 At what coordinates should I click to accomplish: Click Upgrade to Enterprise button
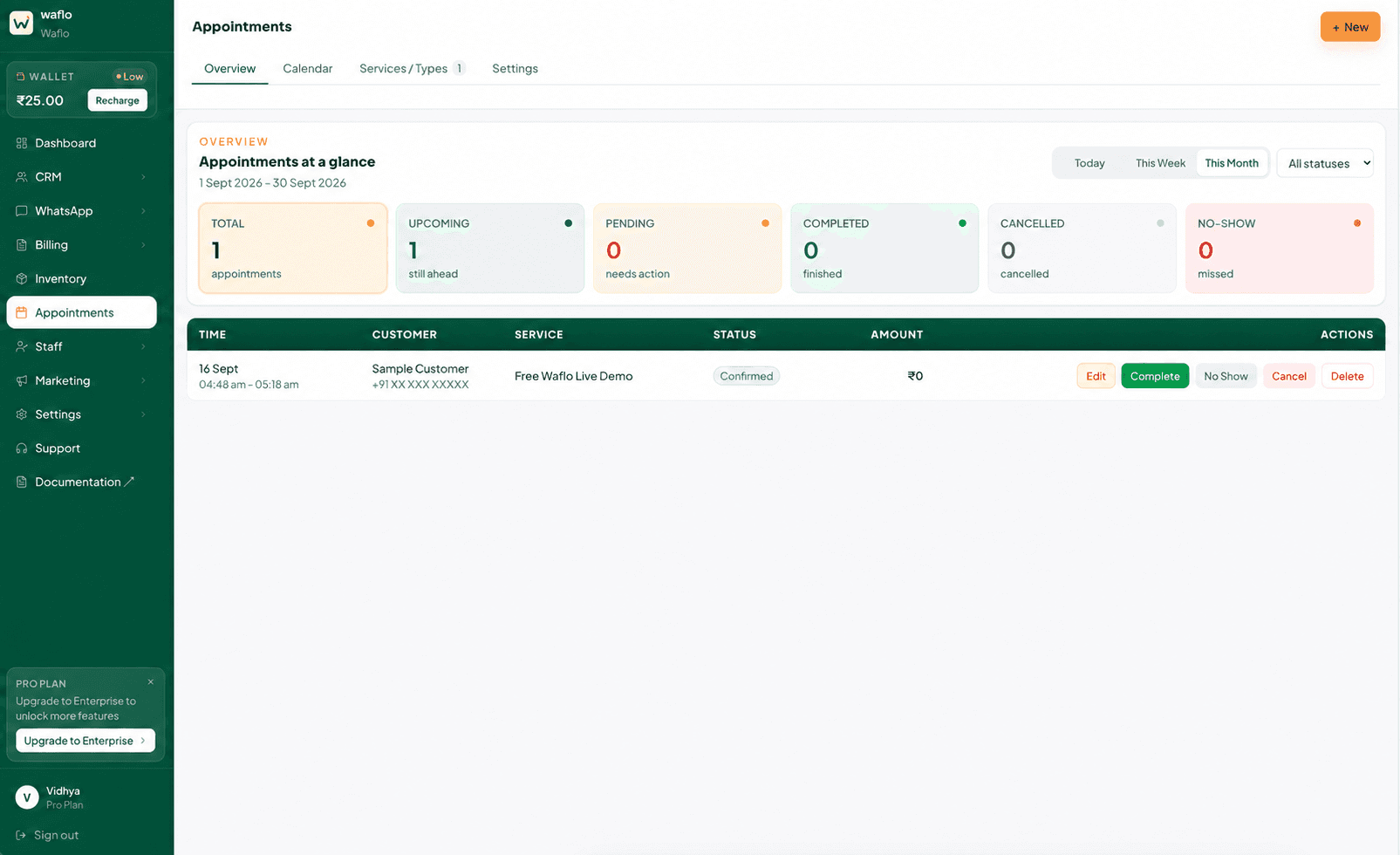[x=85, y=741]
